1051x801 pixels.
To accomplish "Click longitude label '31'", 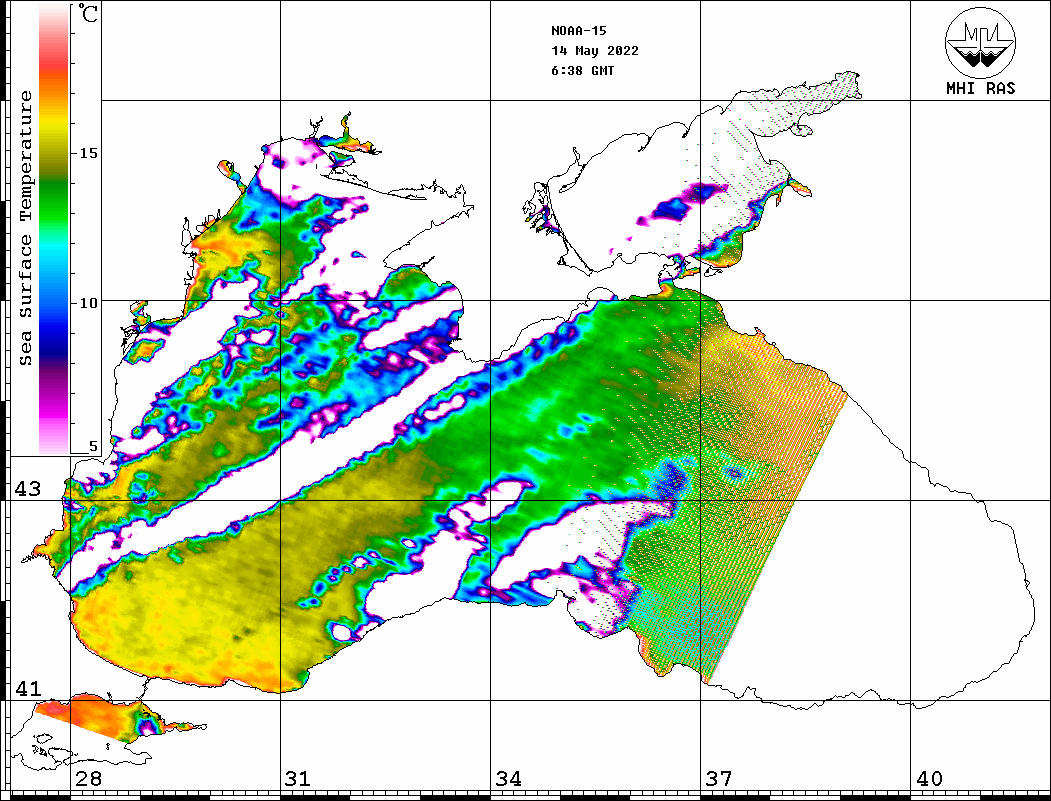I will 298,779.
